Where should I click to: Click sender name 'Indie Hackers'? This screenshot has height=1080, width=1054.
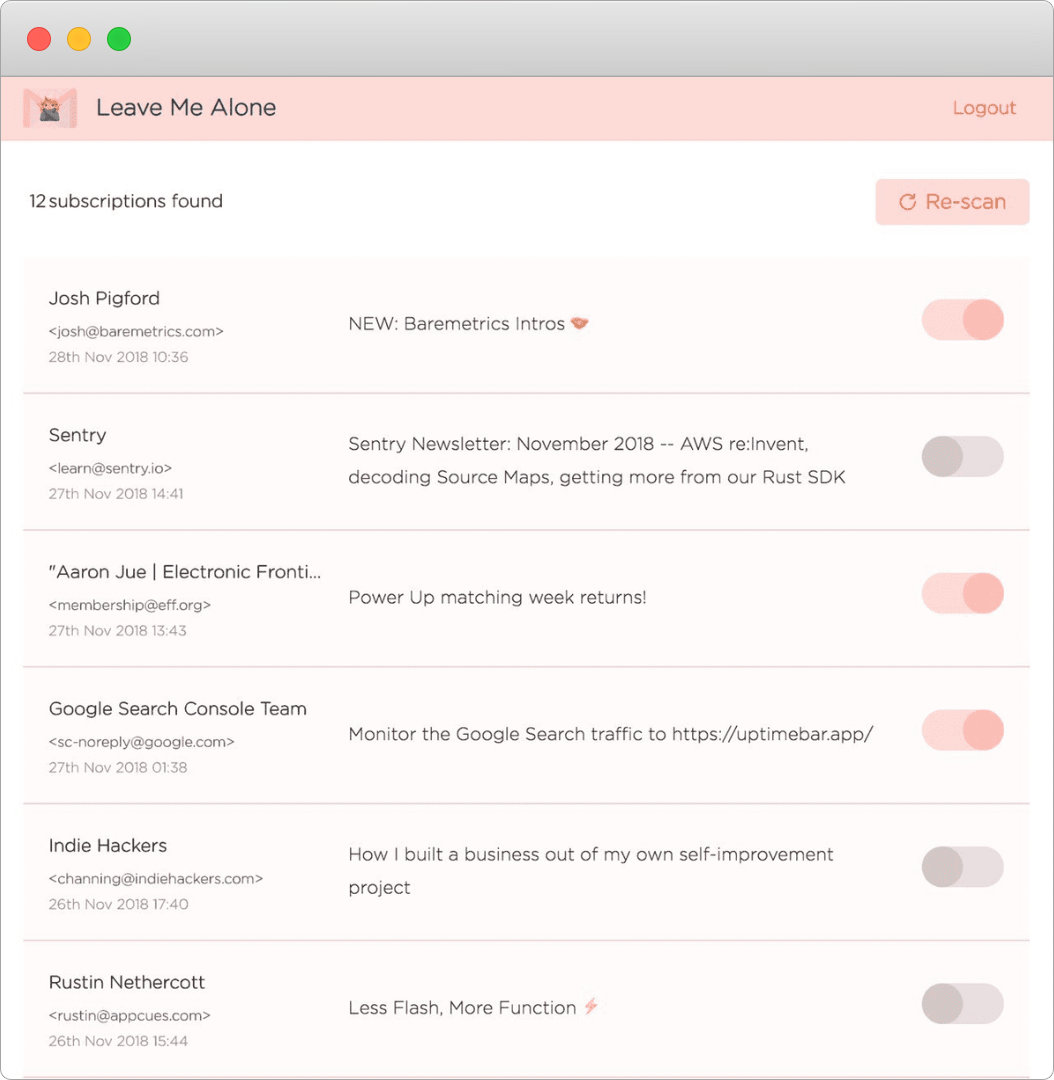coord(108,846)
